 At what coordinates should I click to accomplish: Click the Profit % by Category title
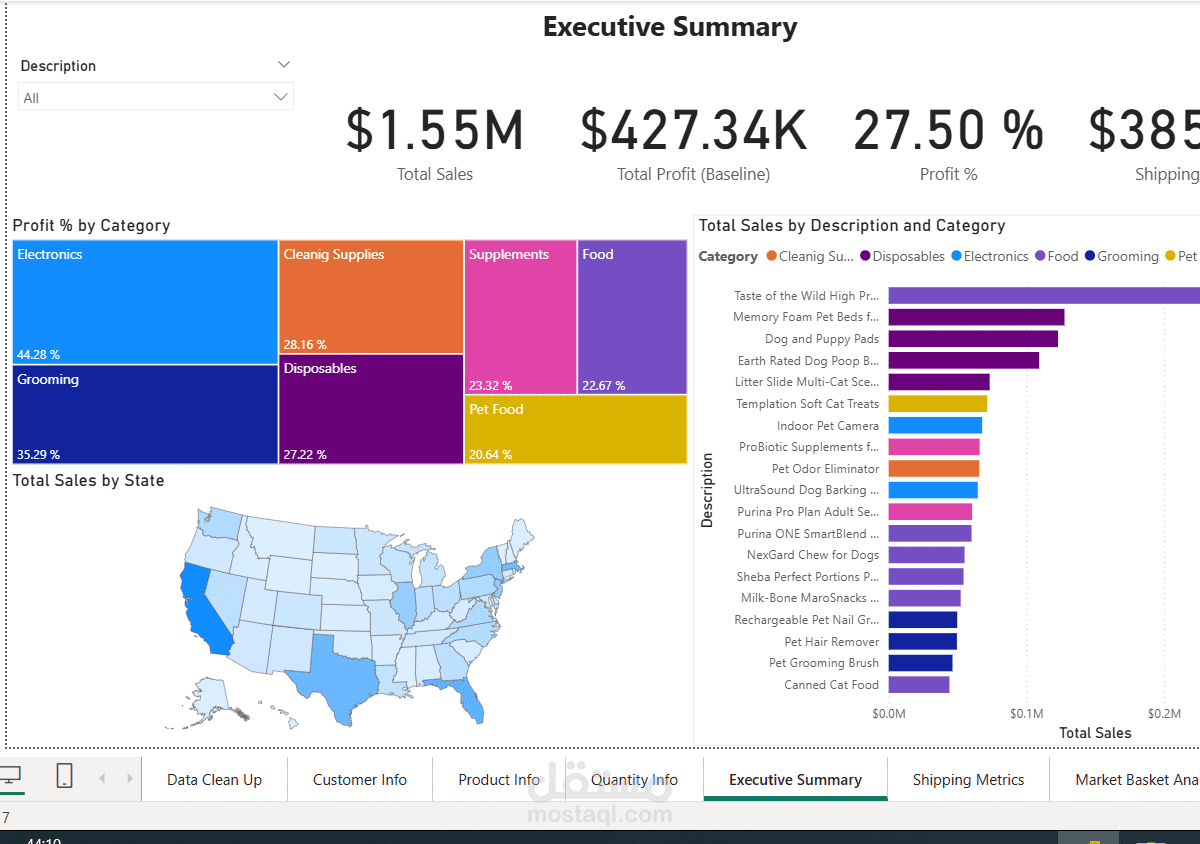[92, 226]
